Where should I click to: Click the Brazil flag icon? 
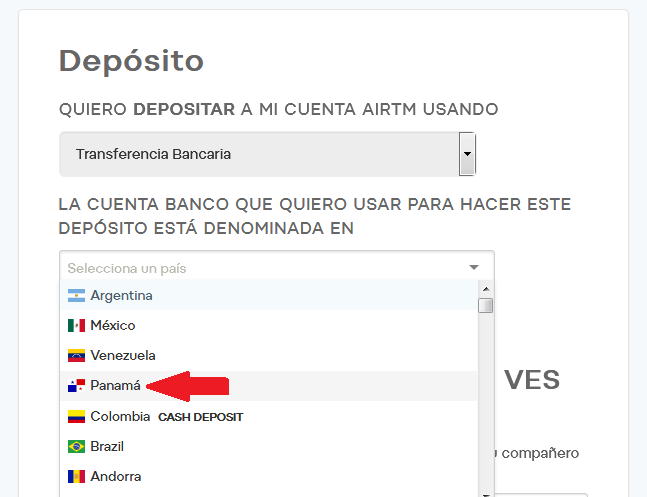coord(76,446)
